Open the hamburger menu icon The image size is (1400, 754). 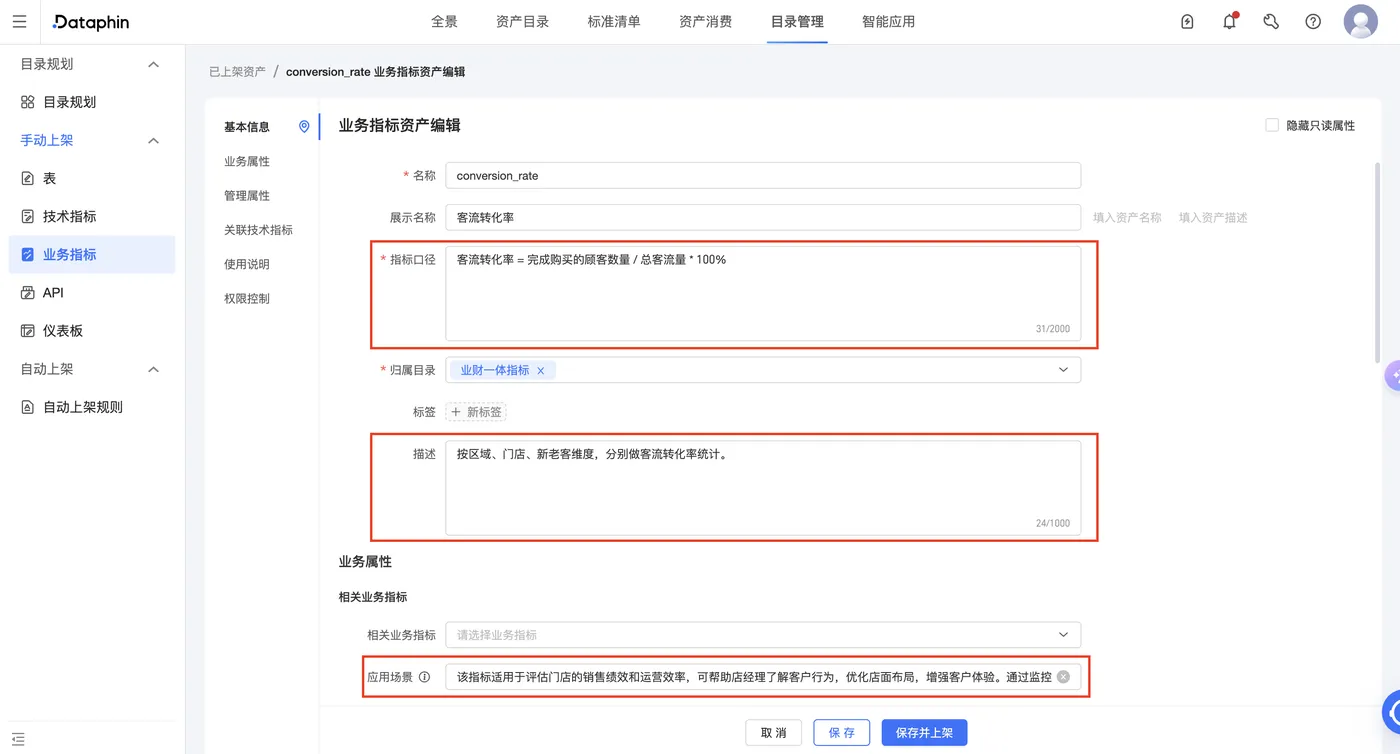point(20,21)
